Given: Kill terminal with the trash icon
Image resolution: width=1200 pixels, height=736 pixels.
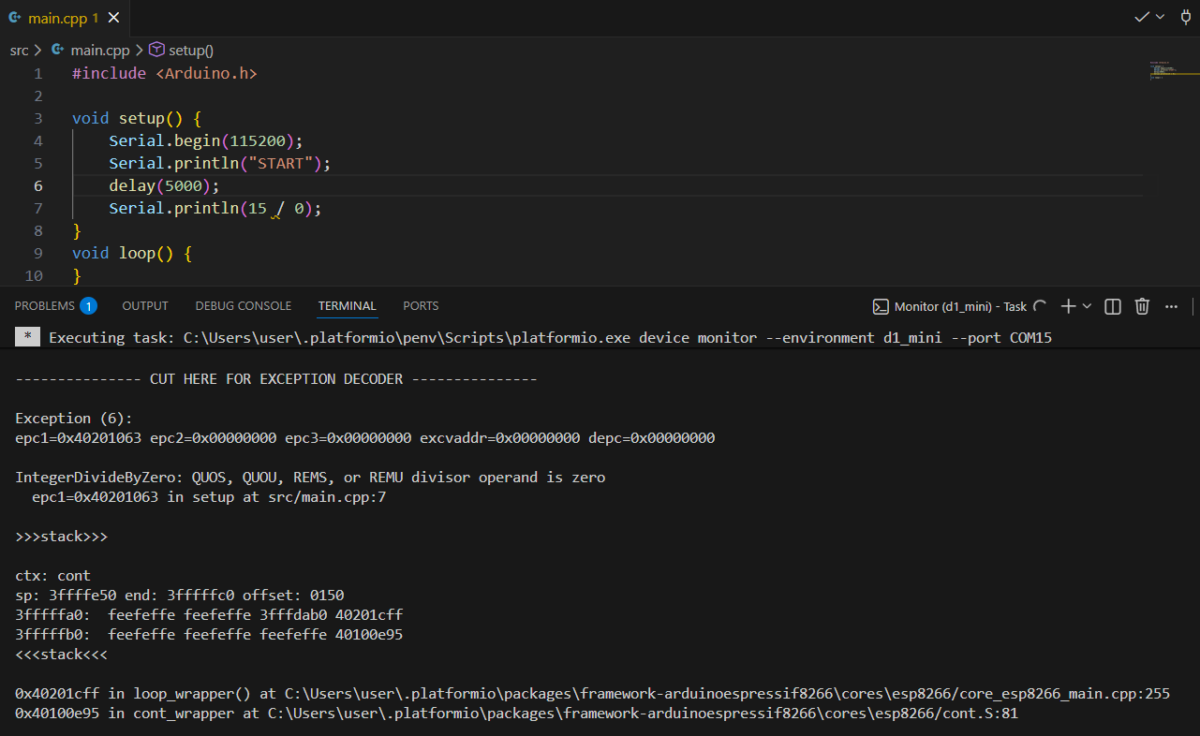Looking at the screenshot, I should point(1142,306).
